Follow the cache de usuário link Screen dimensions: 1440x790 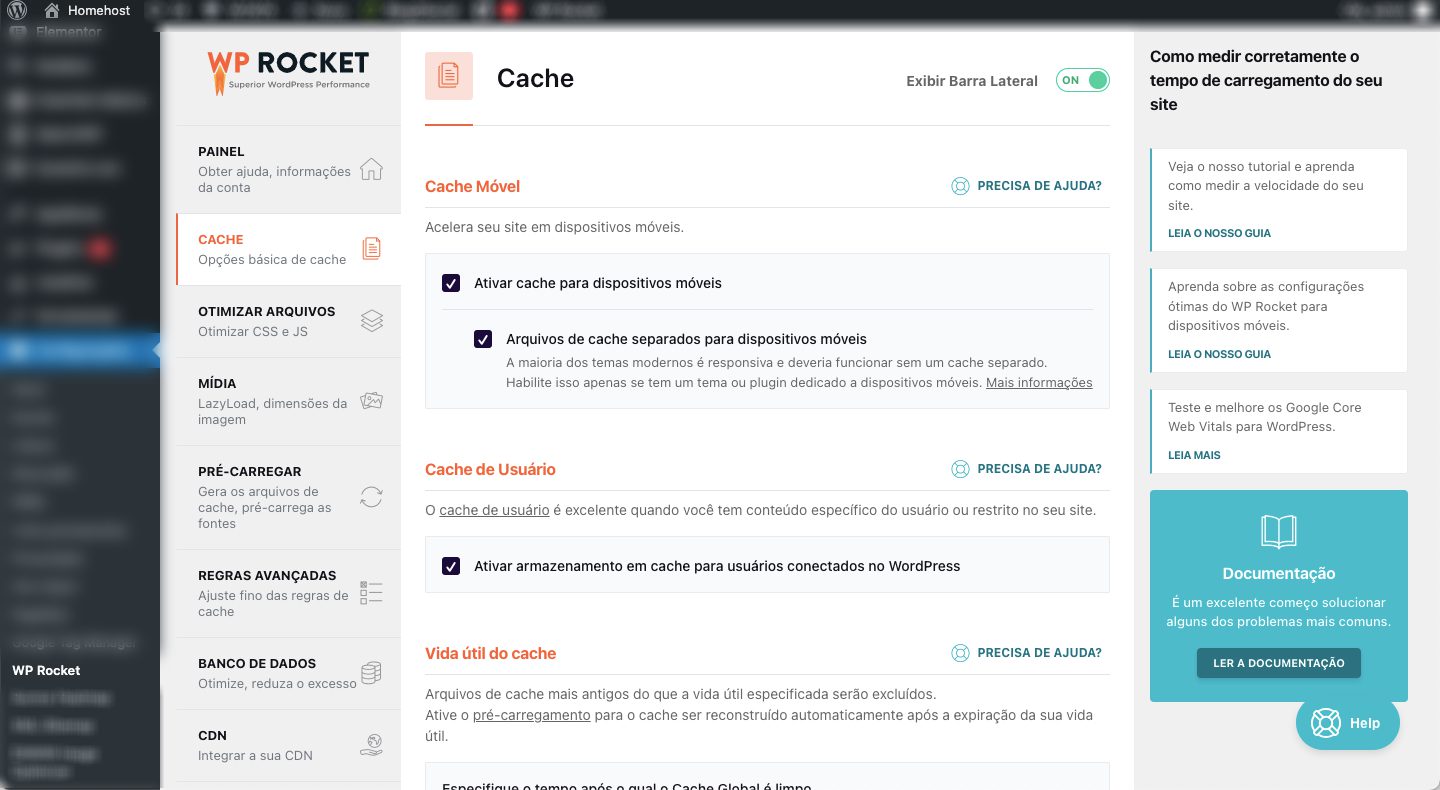click(x=494, y=510)
